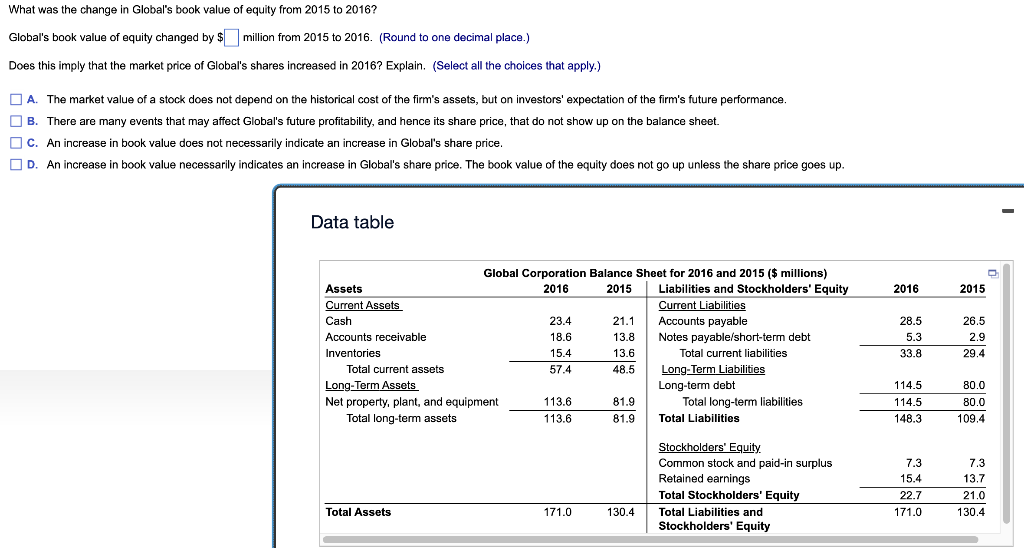The width and height of the screenshot is (1024, 548).
Task: Click 'Total long-term liabilities' label
Action: (742, 402)
